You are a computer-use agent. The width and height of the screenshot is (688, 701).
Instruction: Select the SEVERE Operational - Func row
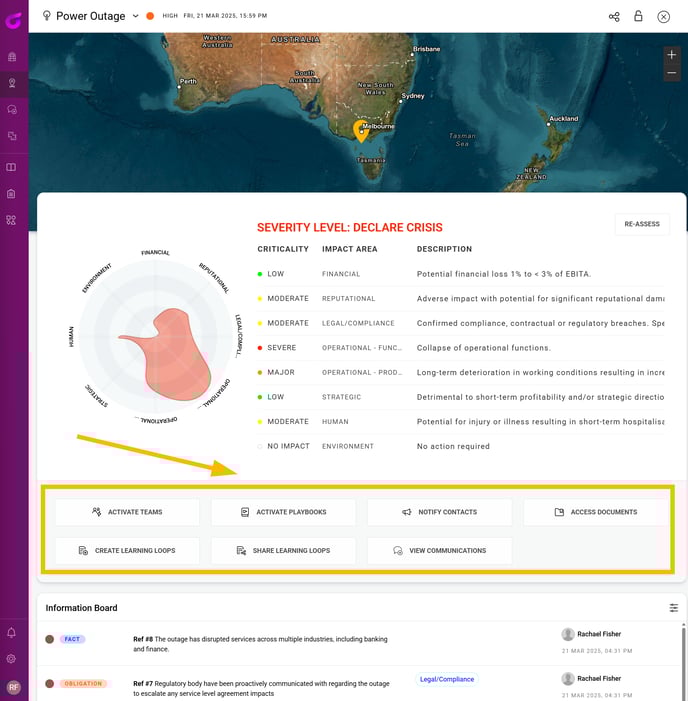coord(460,348)
